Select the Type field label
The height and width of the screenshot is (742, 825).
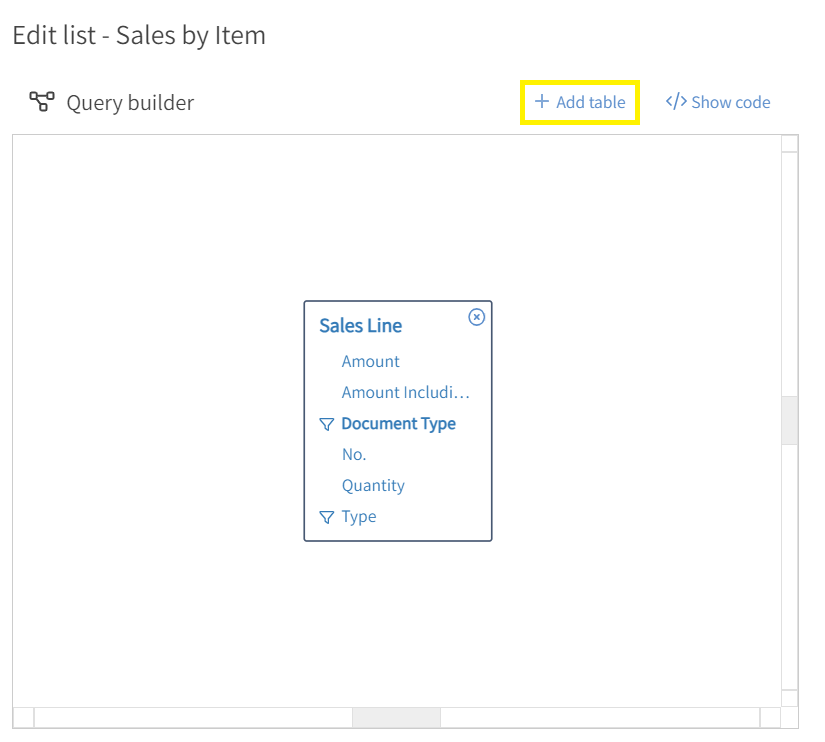(x=359, y=517)
